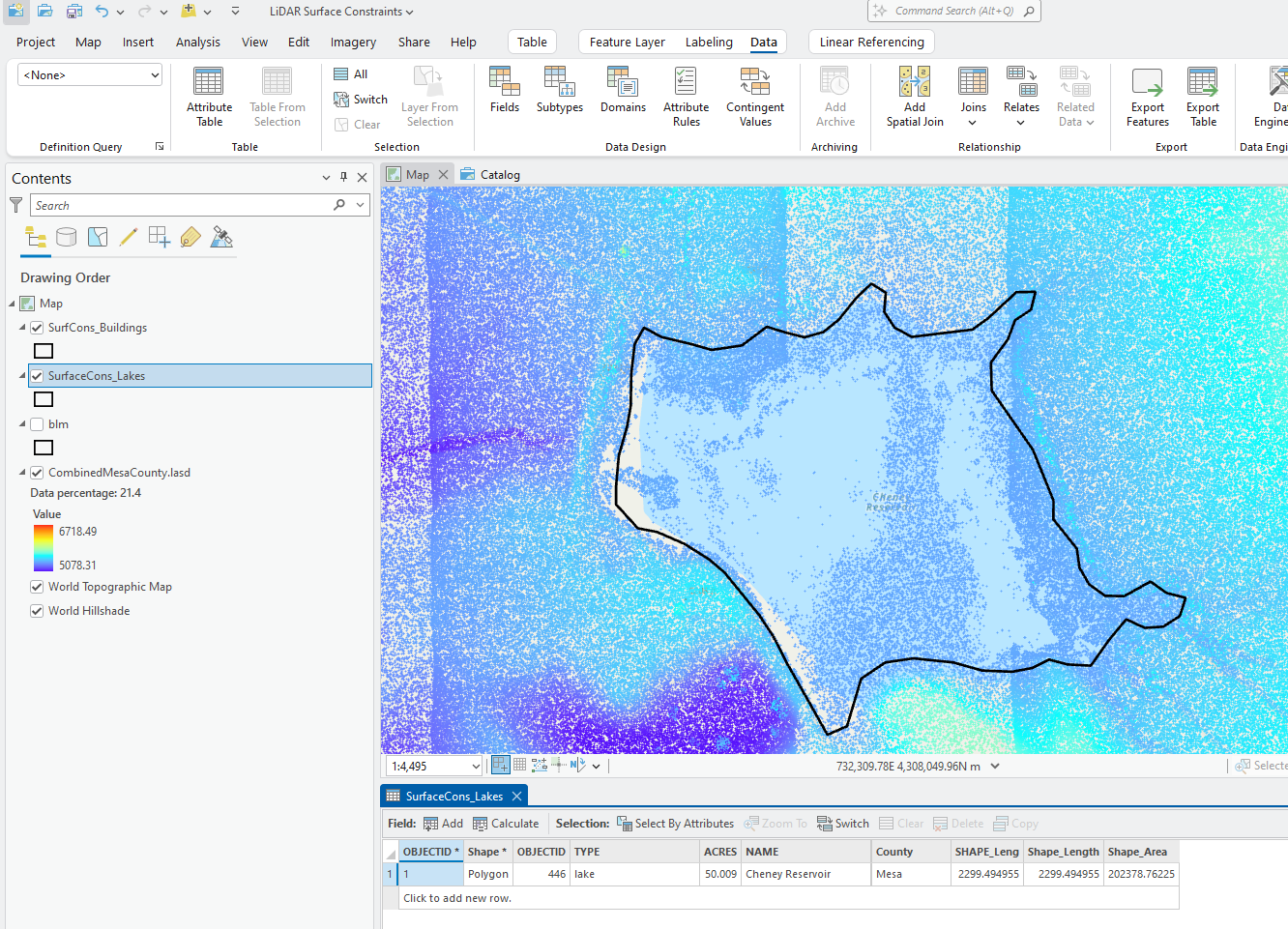Switch to List By Data Source view
The image size is (1288, 929).
(x=67, y=238)
